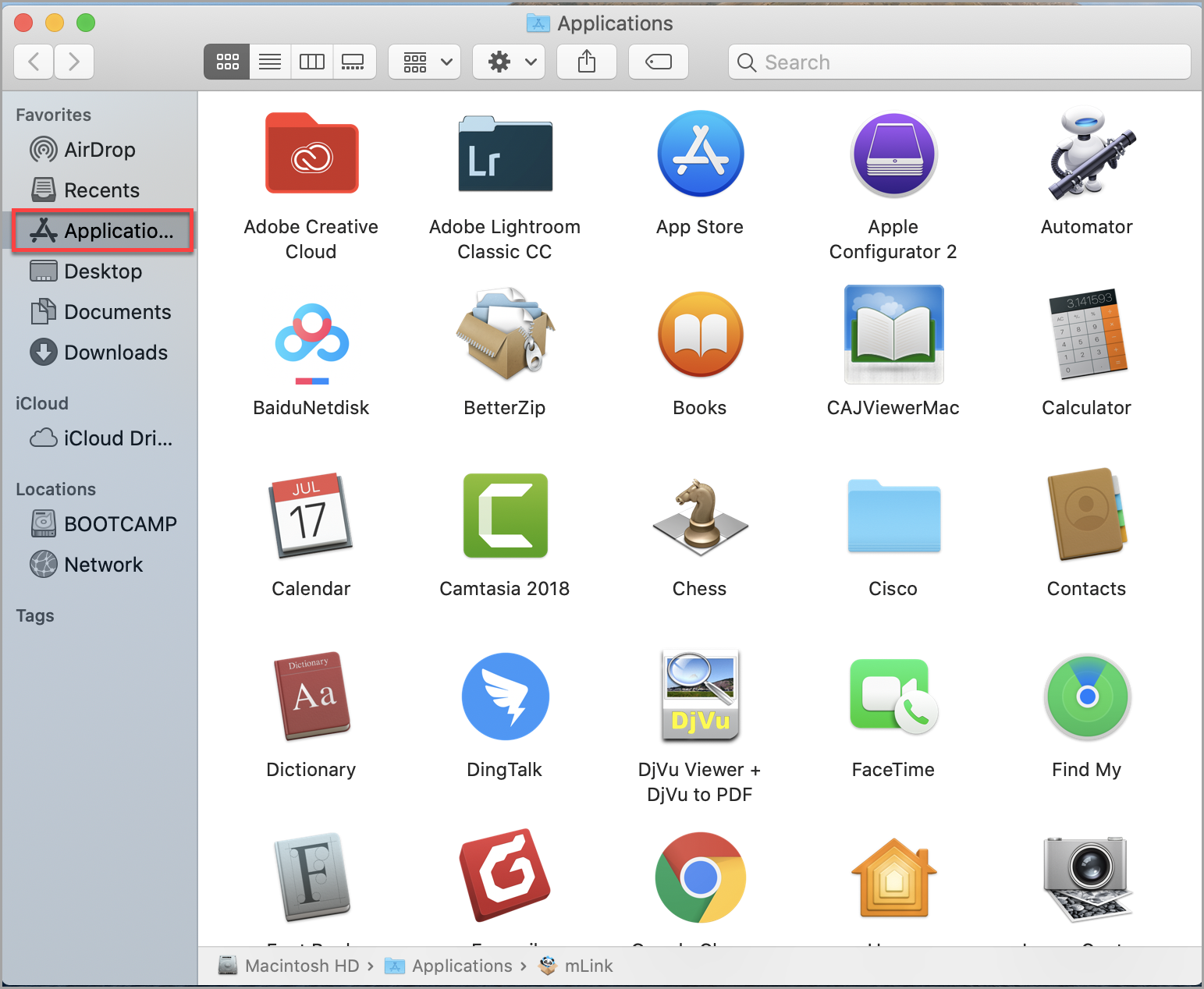Viewport: 1204px width, 989px height.
Task: Click Macintosh HD in path bar
Action: 289,966
